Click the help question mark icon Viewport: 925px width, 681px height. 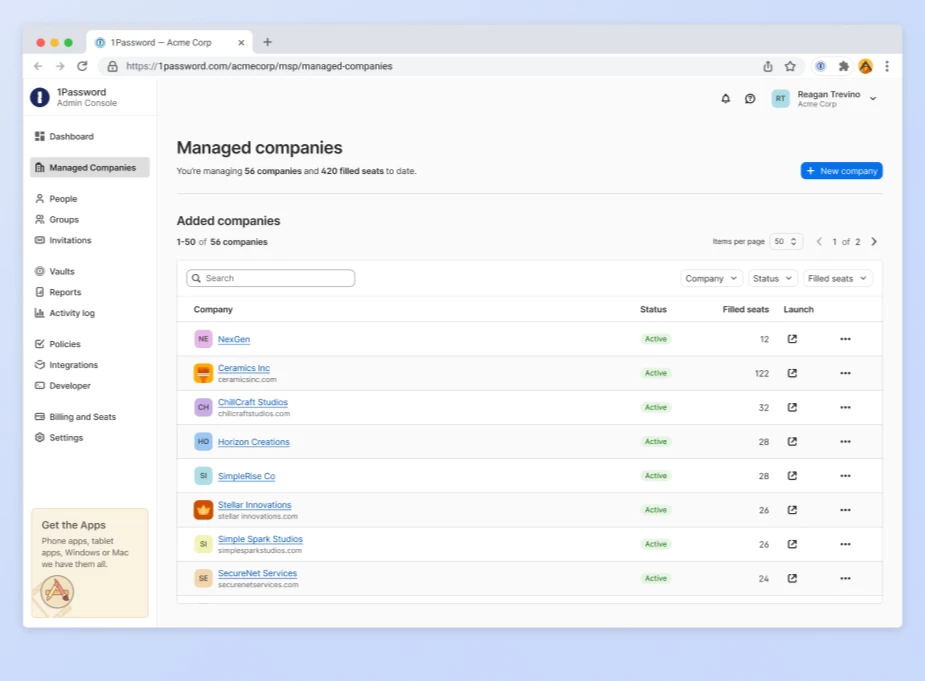coord(750,99)
